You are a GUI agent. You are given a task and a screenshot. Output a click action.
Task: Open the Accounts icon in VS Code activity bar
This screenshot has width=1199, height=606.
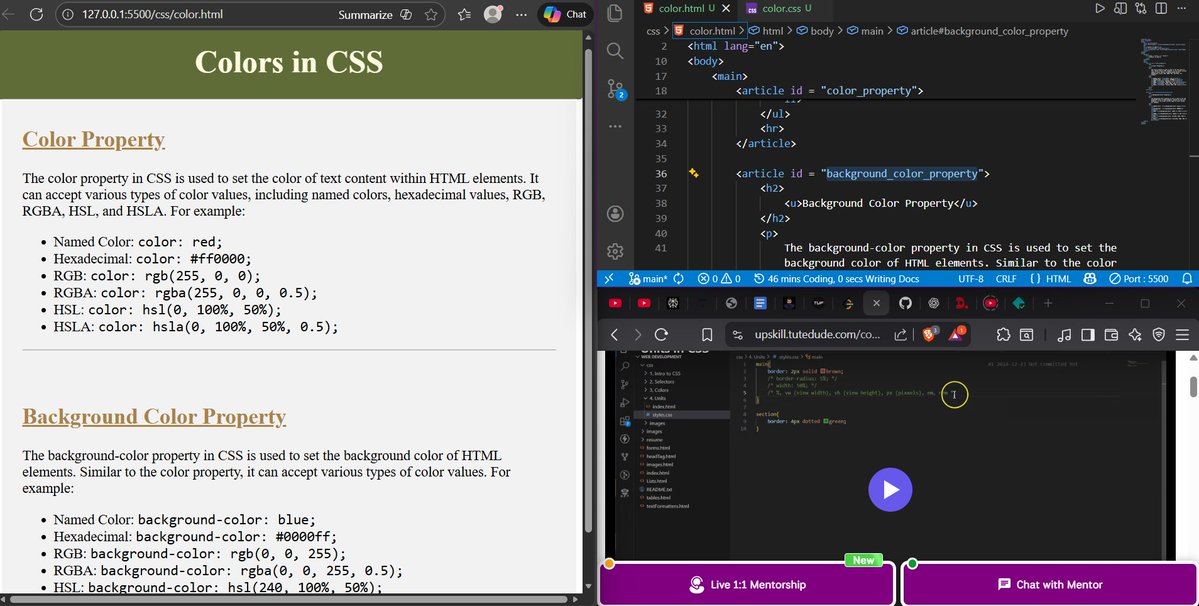[x=615, y=213]
